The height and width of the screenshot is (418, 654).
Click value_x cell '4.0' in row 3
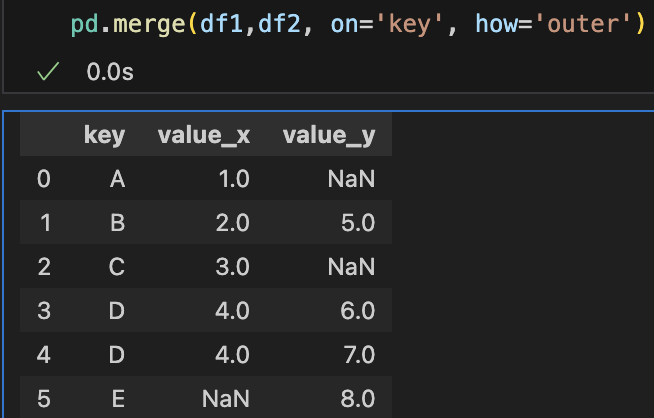pos(232,311)
